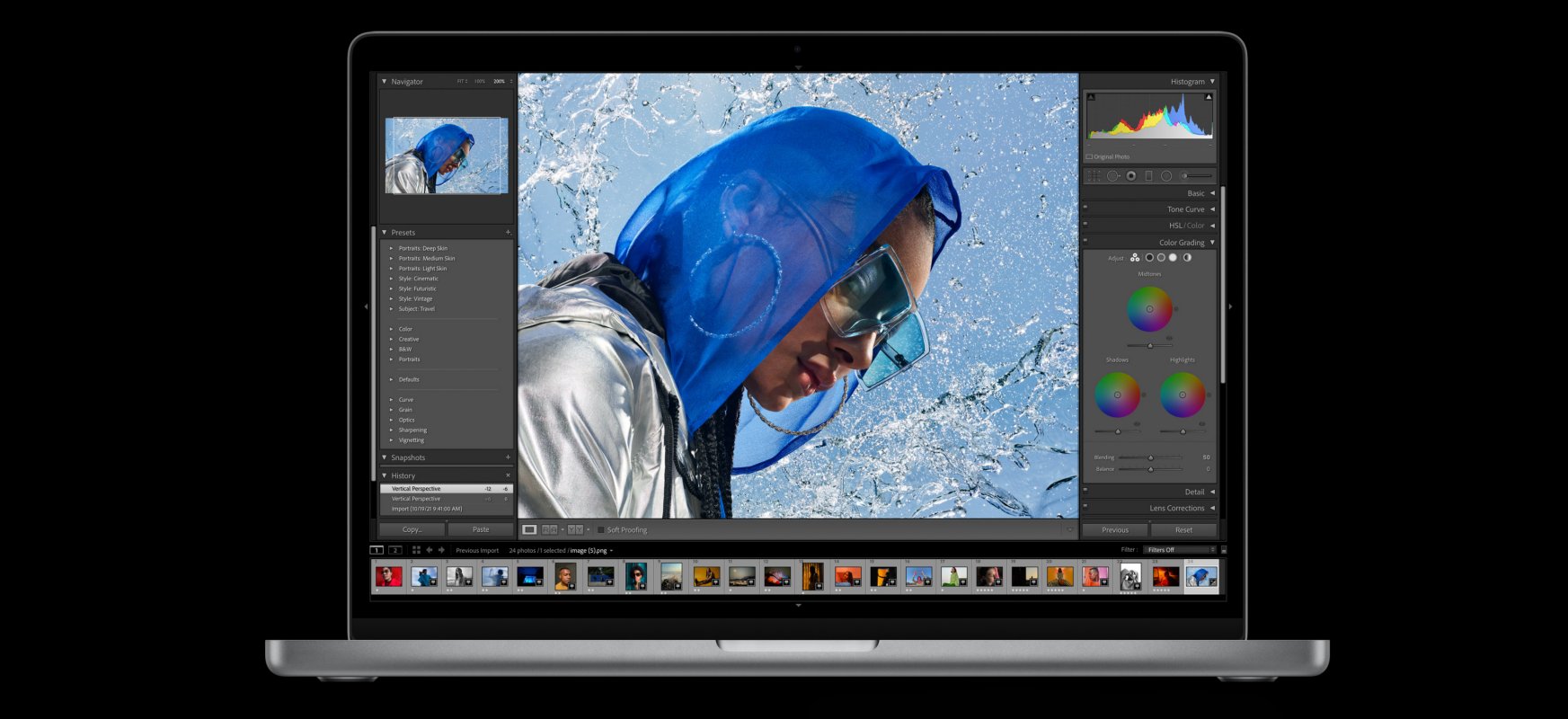1568x719 pixels.
Task: Click the Previous button
Action: tap(1115, 529)
